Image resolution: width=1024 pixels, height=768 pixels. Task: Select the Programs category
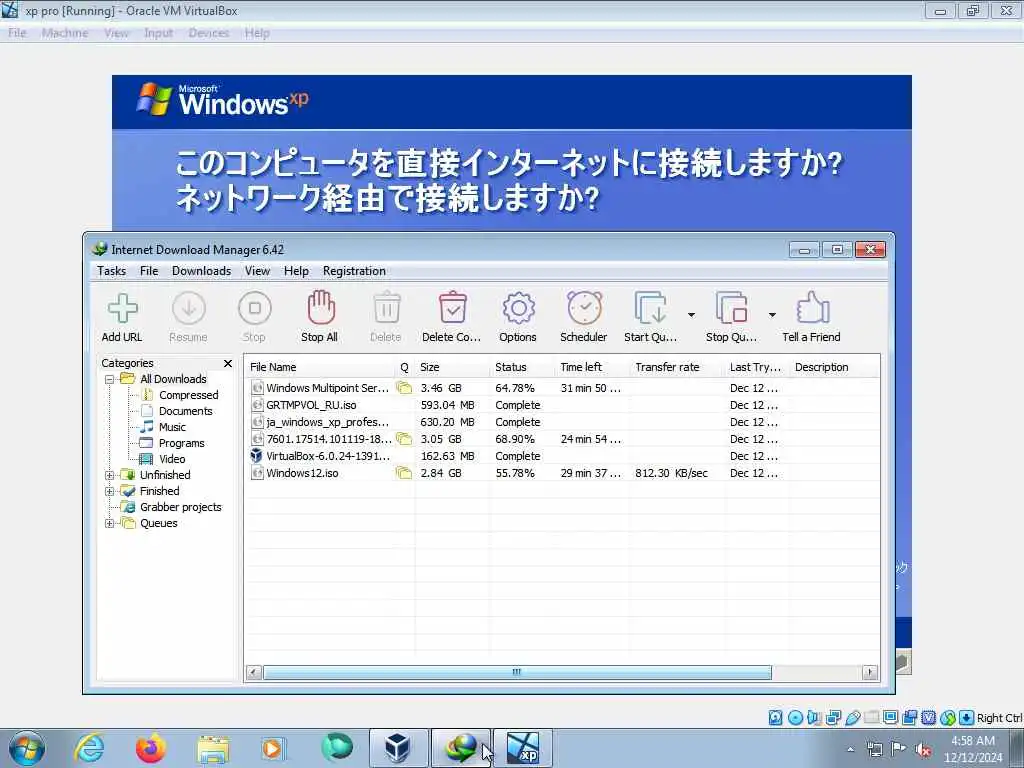(x=182, y=443)
